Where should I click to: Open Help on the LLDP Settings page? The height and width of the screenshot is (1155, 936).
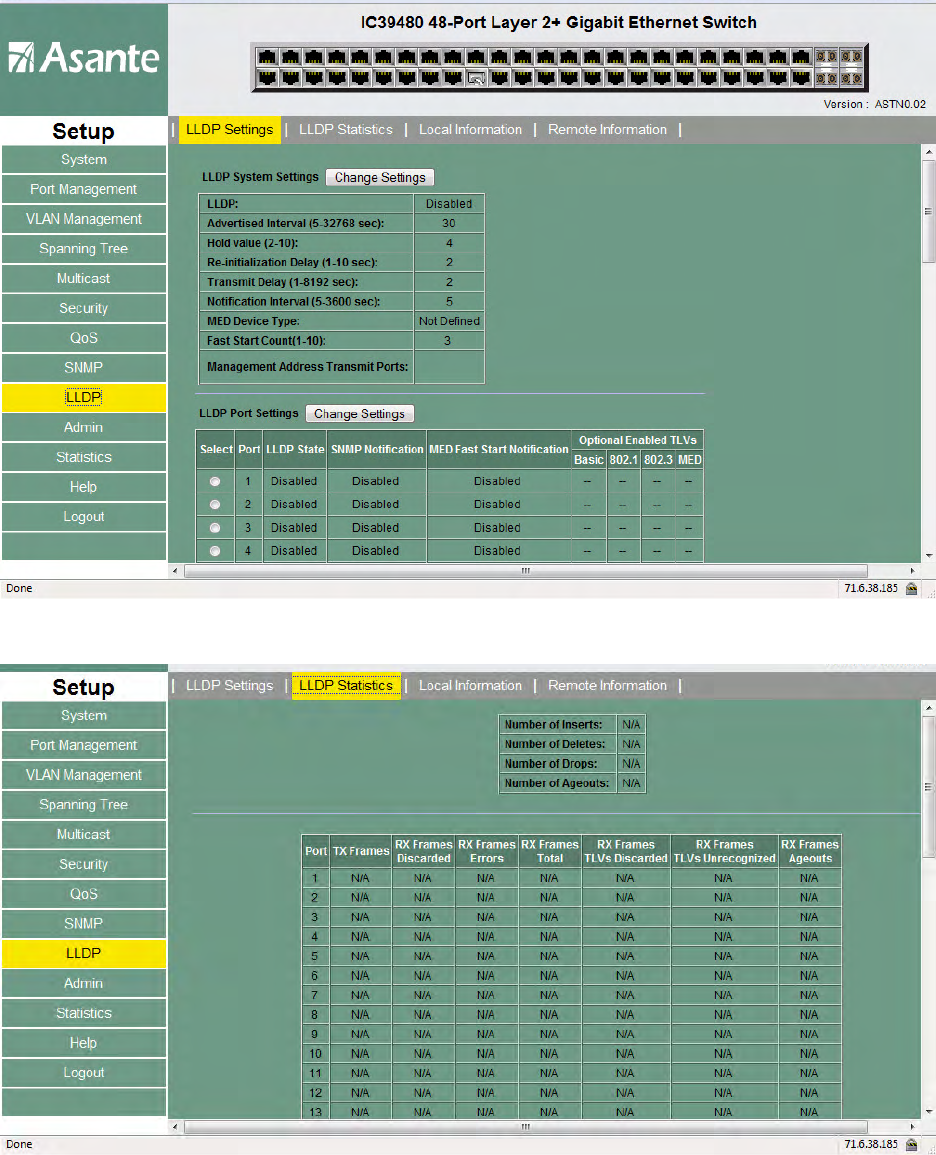click(x=84, y=487)
